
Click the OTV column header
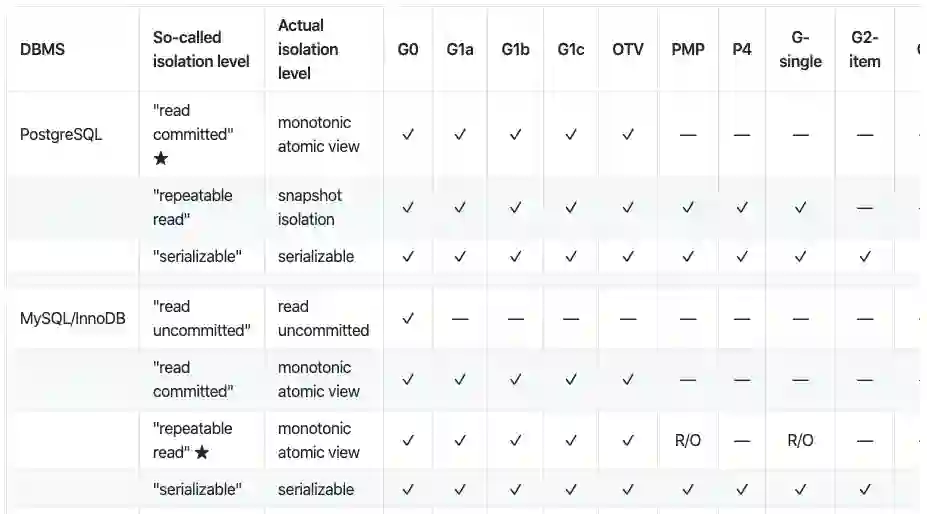628,50
